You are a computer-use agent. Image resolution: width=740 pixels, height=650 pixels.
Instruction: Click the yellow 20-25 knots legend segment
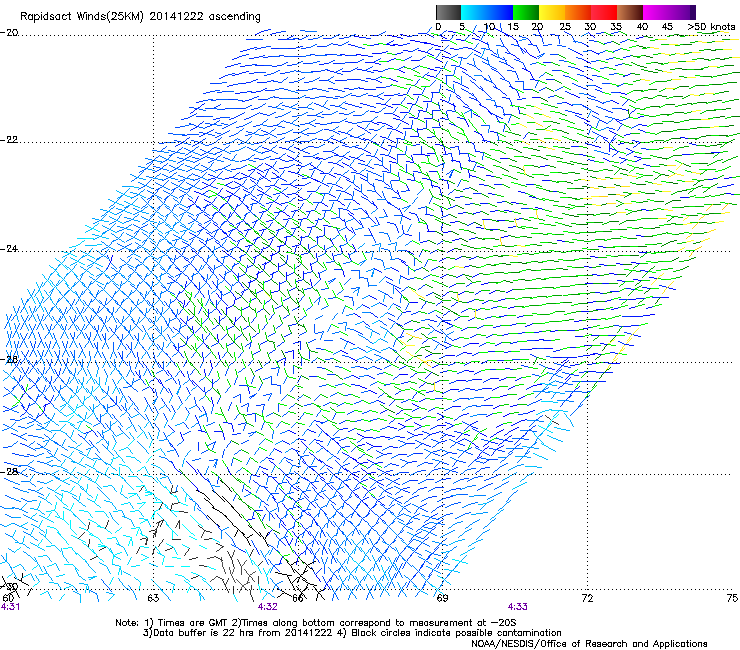(552, 12)
